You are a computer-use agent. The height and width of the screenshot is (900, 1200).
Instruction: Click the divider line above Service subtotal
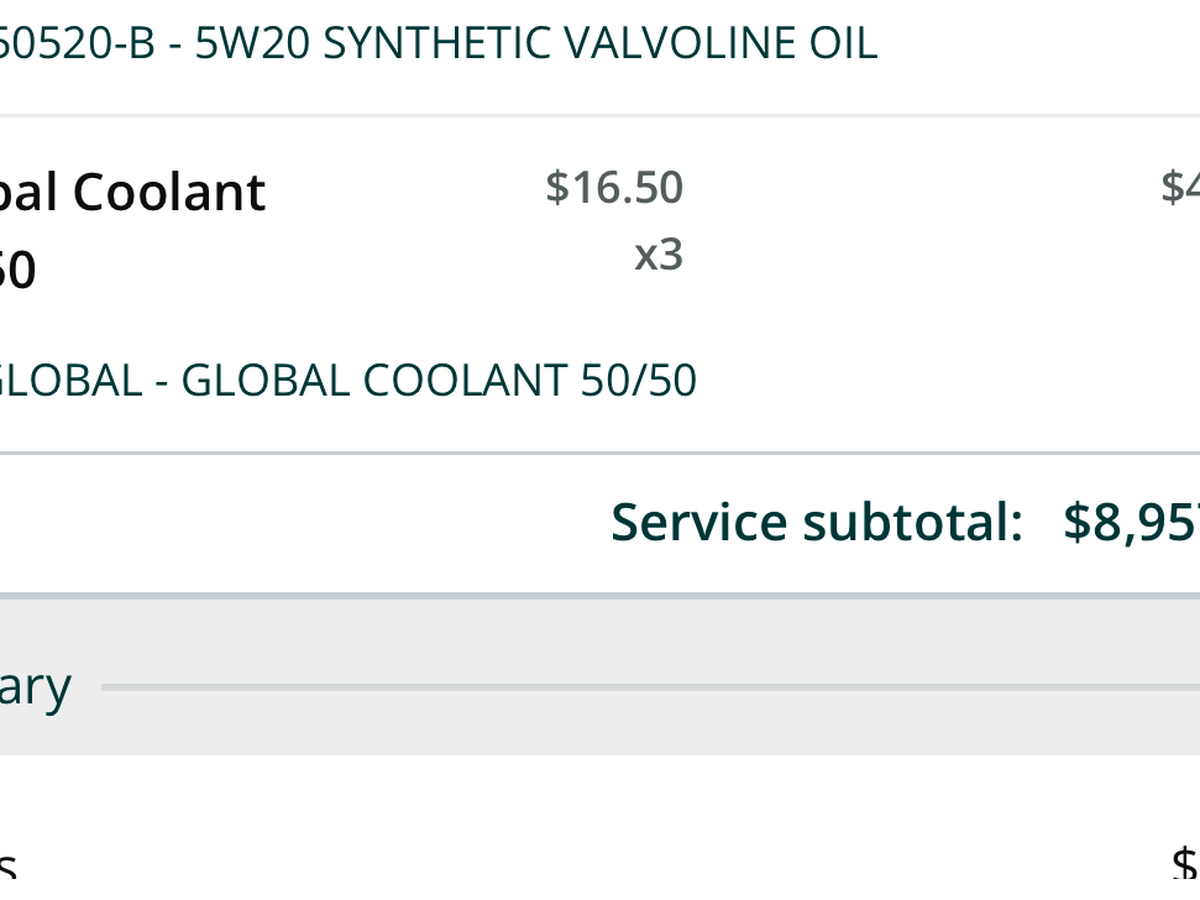pos(600,453)
